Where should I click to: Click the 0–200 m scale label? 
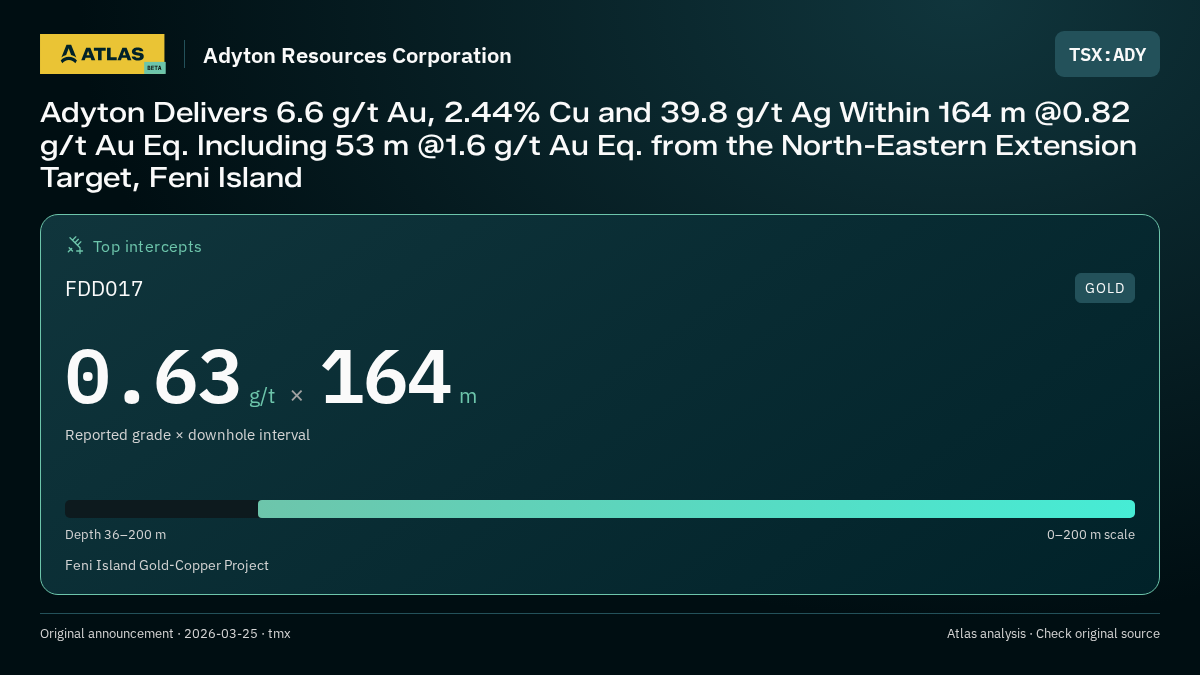click(1091, 534)
